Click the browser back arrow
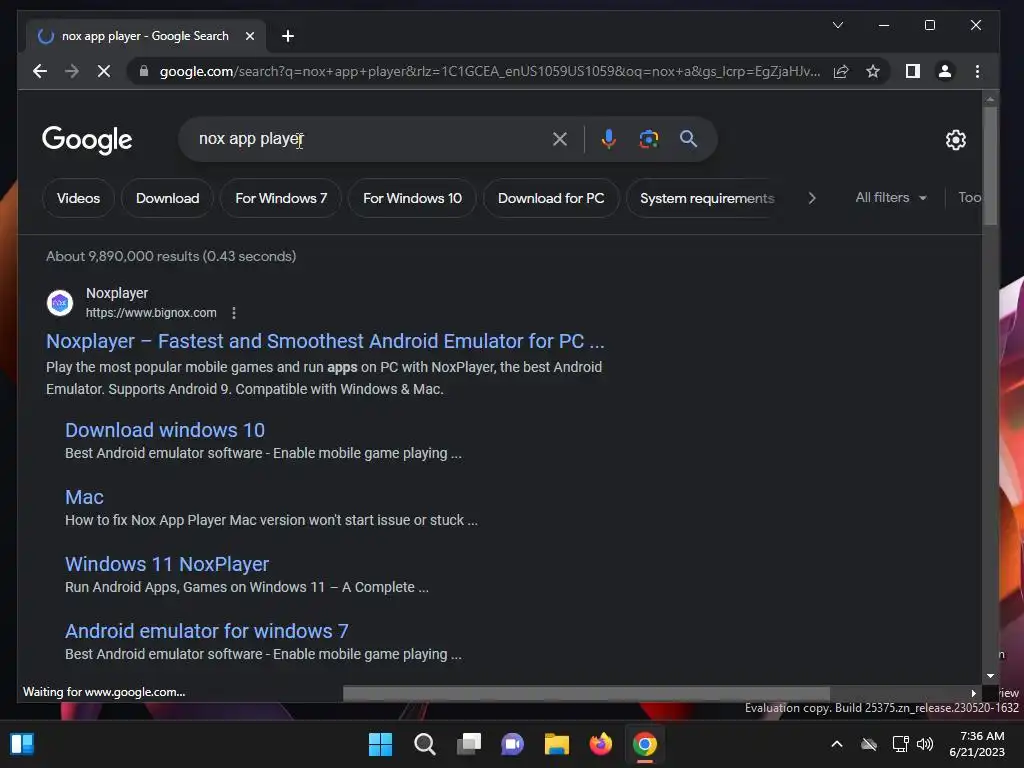 [x=40, y=71]
